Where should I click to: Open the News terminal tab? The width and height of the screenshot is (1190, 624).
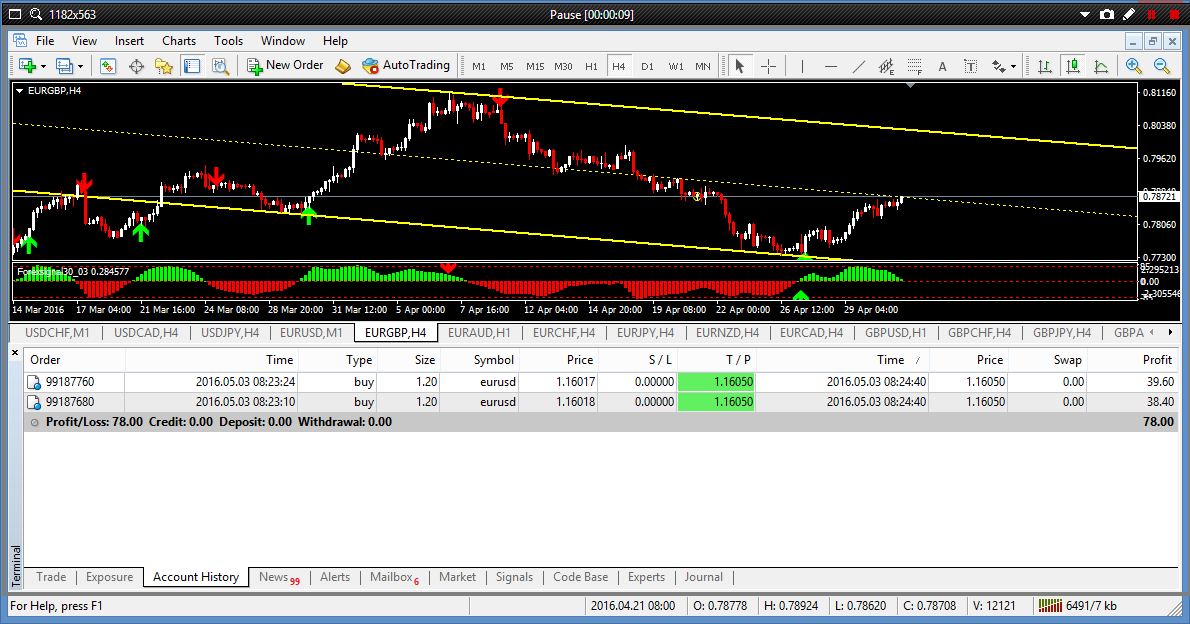(x=279, y=577)
